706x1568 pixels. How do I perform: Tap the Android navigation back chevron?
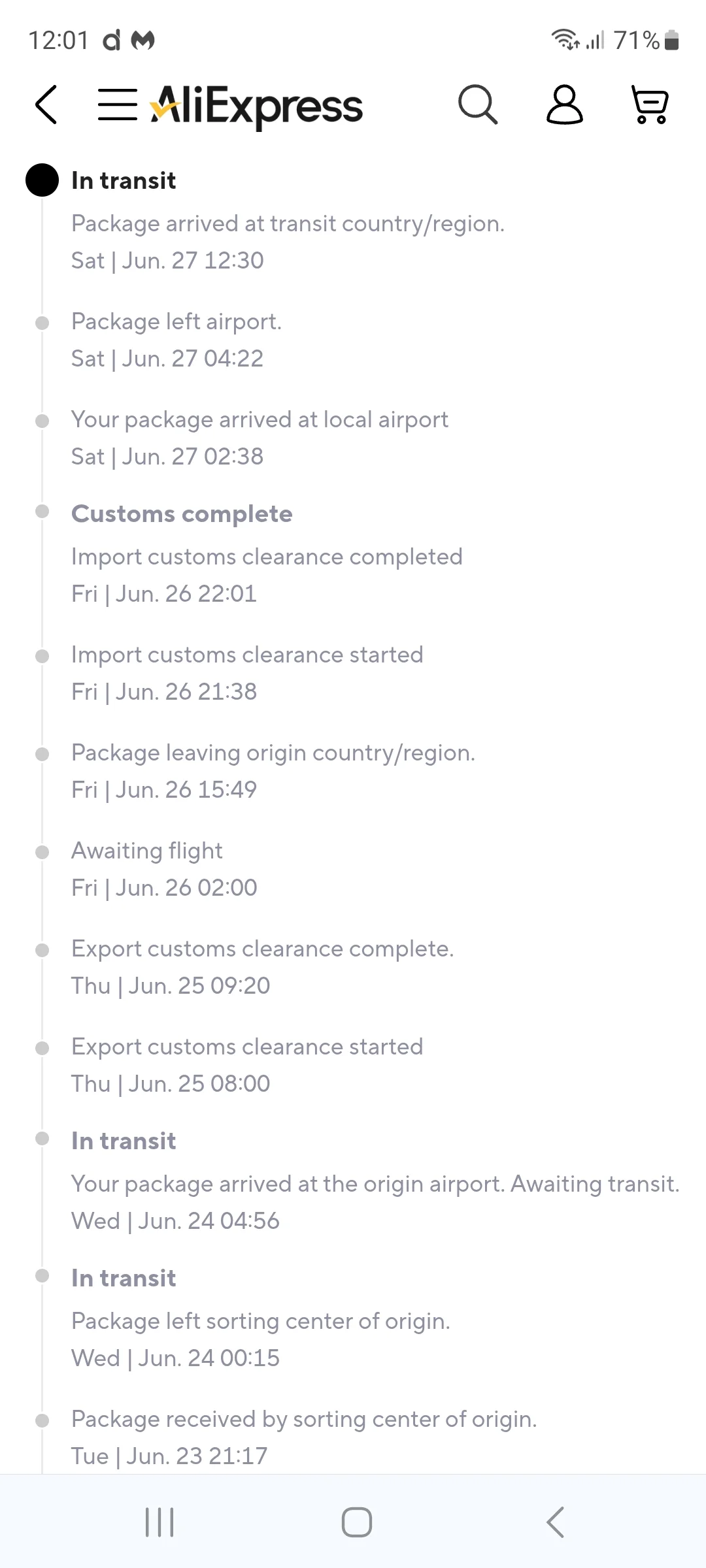point(555,1522)
